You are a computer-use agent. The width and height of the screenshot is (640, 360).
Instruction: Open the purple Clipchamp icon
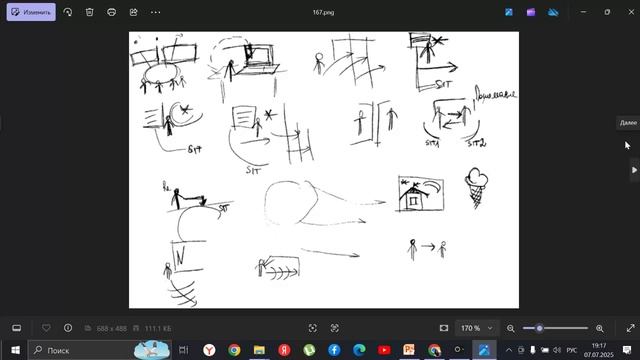531,12
